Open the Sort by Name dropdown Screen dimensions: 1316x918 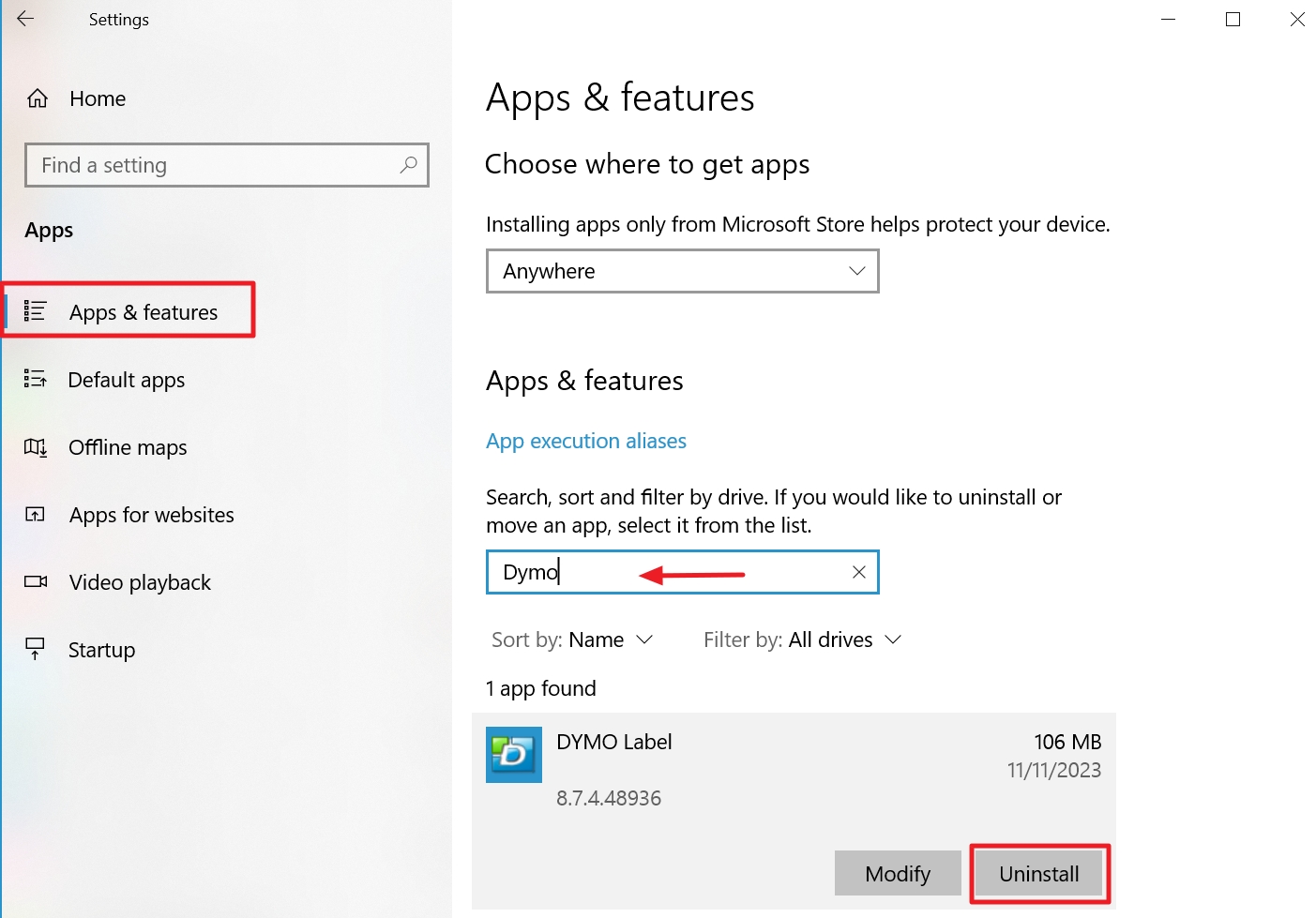click(x=571, y=640)
